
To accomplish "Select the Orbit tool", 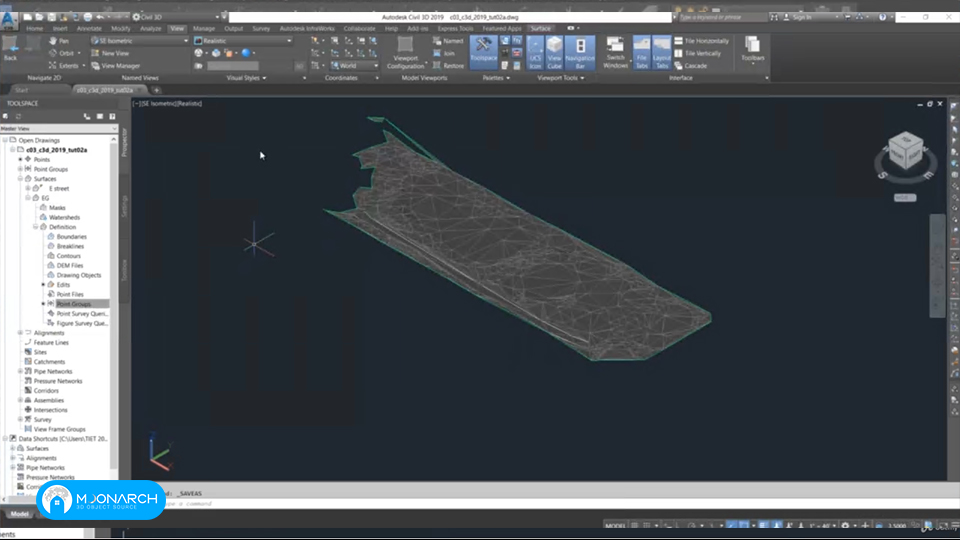I will tap(62, 53).
